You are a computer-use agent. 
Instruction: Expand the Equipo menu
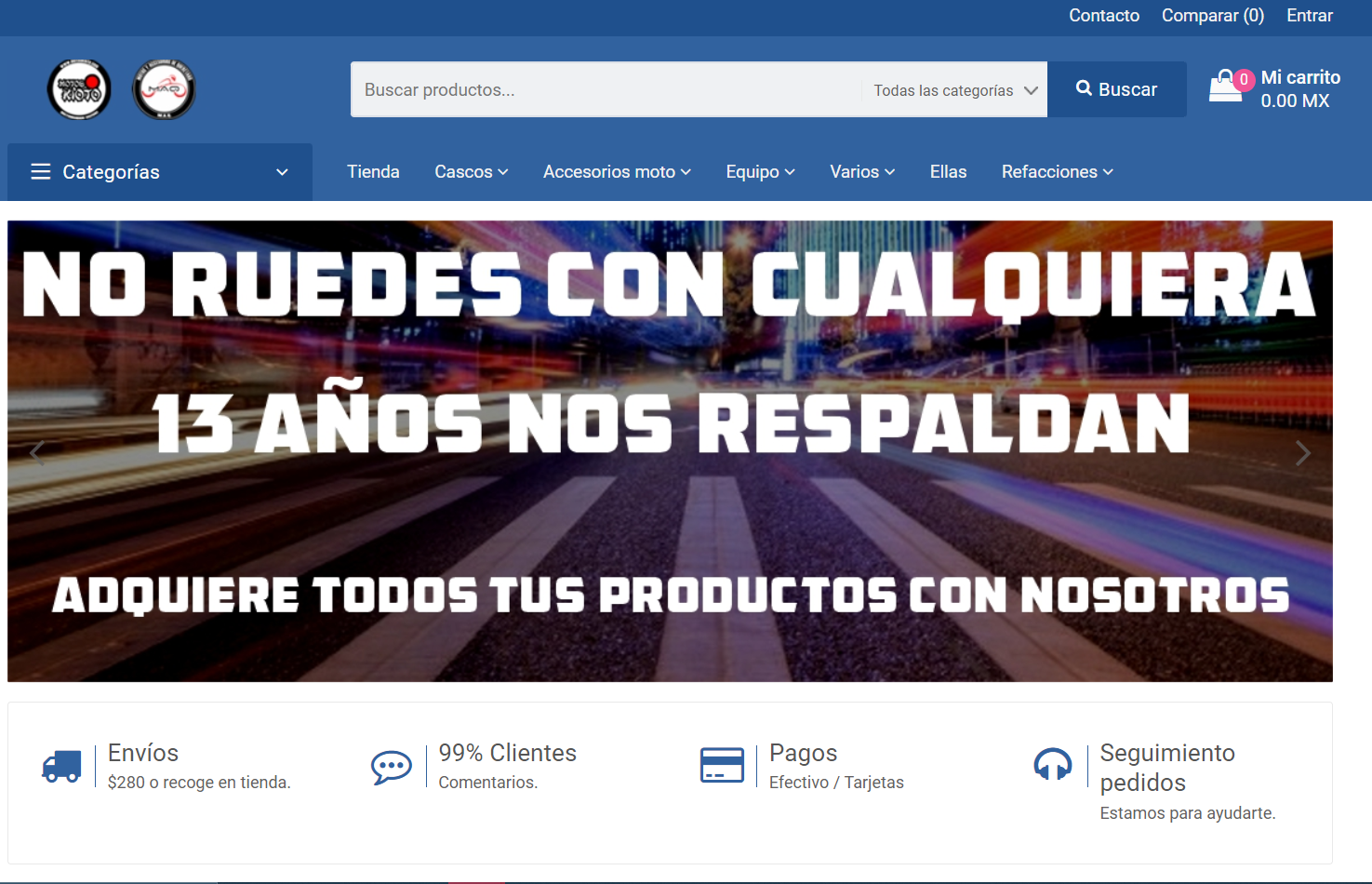[x=760, y=171]
